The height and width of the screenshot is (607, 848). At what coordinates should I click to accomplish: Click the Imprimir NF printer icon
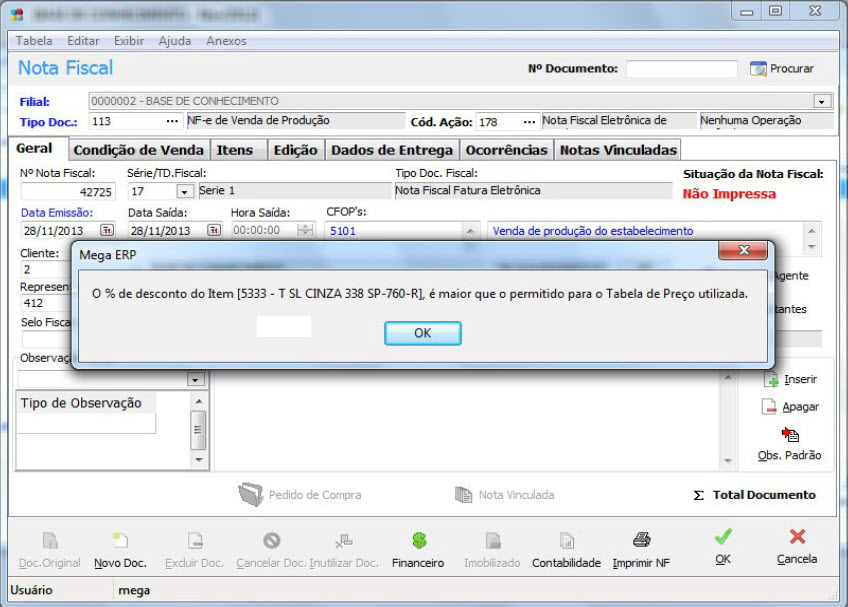641,541
